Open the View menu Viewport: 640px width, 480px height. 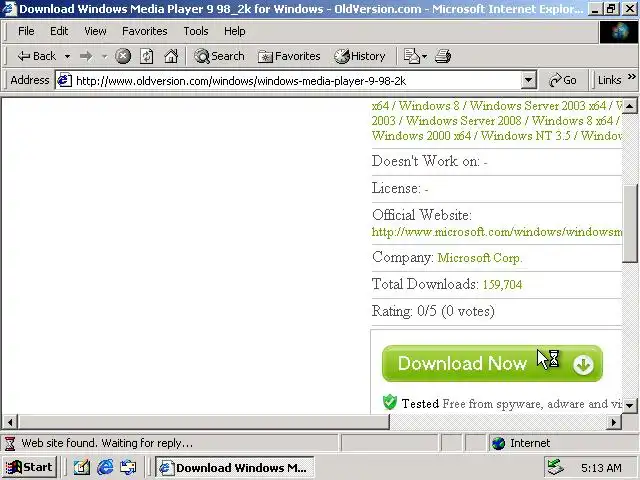point(95,31)
